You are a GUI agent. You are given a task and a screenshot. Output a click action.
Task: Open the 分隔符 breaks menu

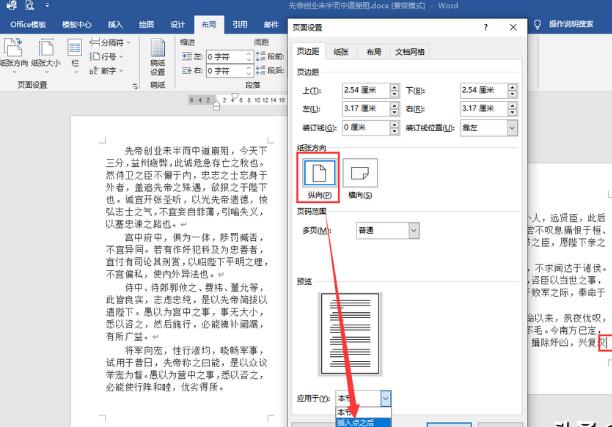[x=112, y=44]
